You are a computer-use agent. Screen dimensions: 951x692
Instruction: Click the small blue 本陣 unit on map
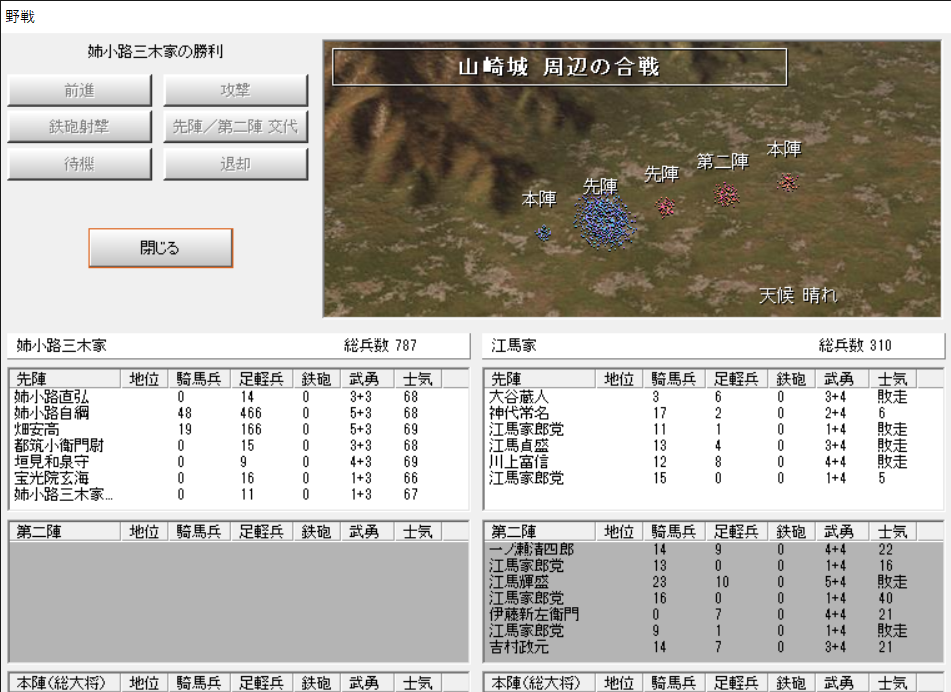click(x=543, y=233)
